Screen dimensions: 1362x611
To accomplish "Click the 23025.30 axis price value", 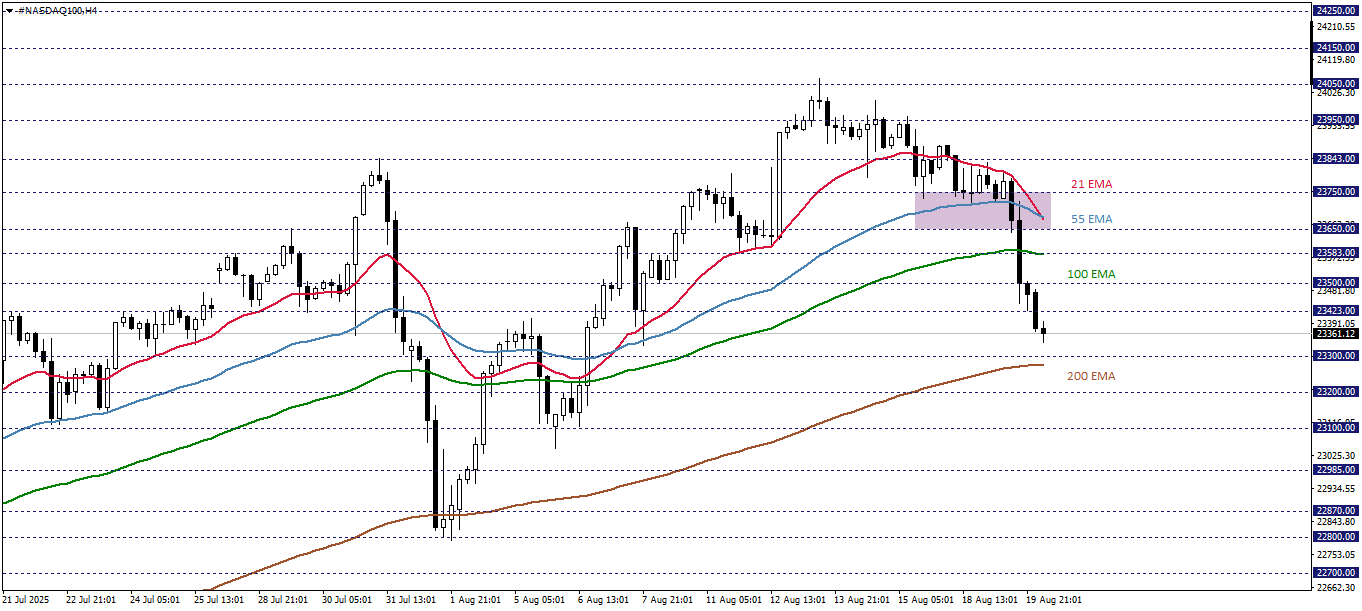I will [x=1337, y=455].
